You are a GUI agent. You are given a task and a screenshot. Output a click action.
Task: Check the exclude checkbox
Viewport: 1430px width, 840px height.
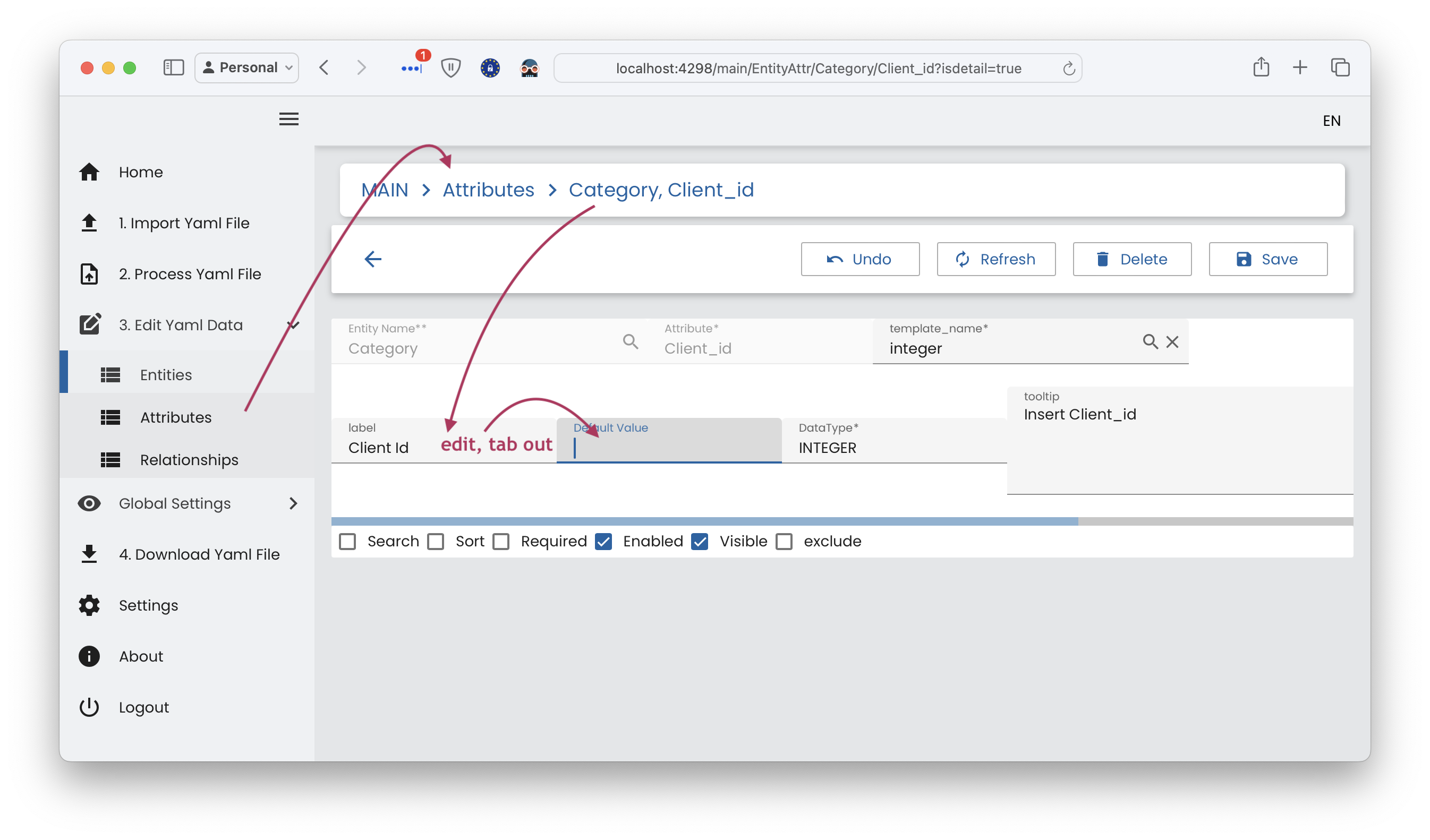click(784, 542)
